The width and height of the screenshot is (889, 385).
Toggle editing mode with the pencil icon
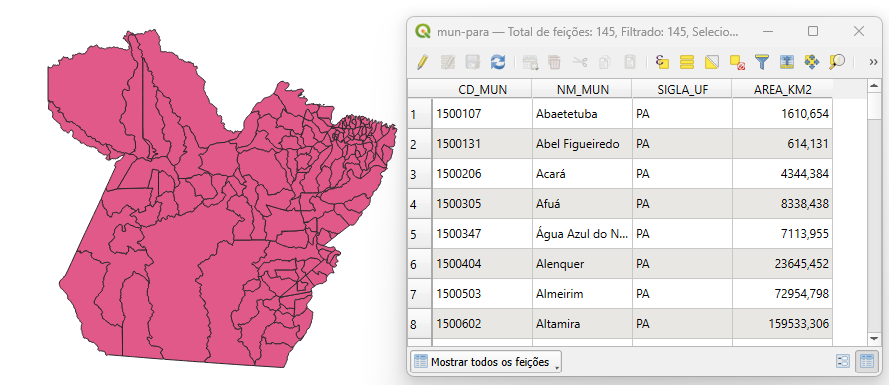click(422, 62)
